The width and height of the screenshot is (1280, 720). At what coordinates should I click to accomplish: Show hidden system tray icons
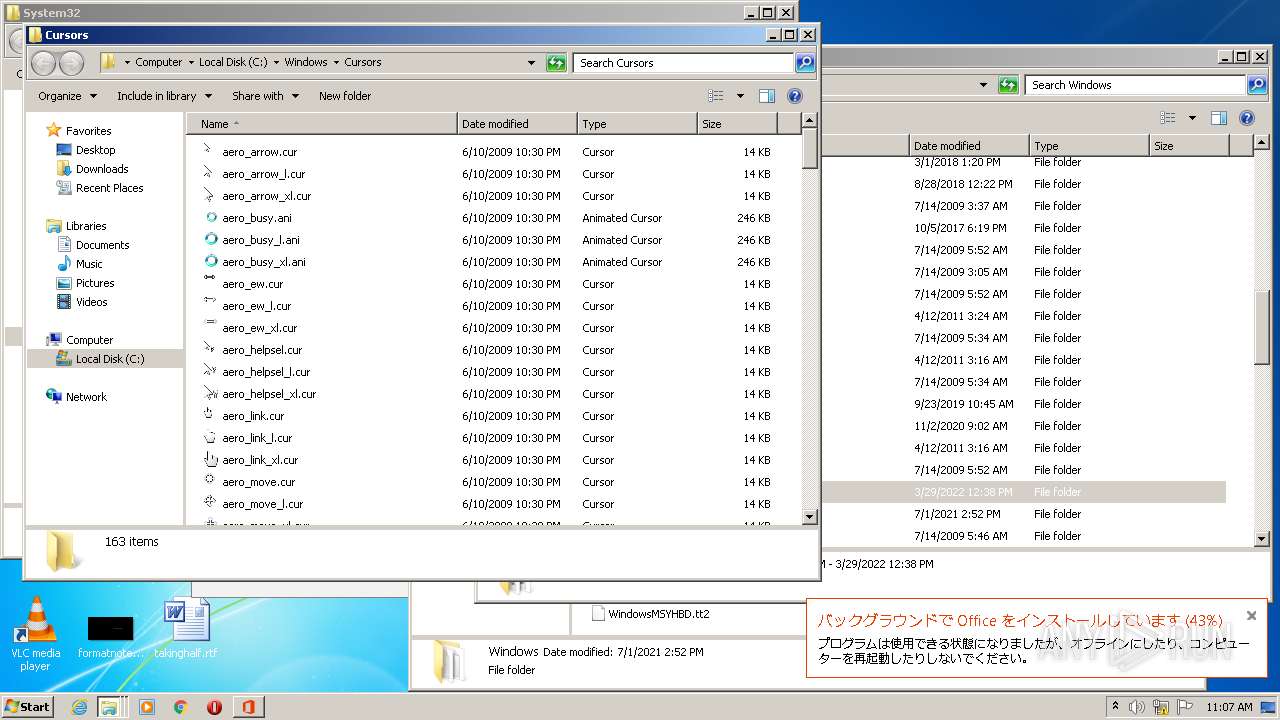click(x=1115, y=706)
